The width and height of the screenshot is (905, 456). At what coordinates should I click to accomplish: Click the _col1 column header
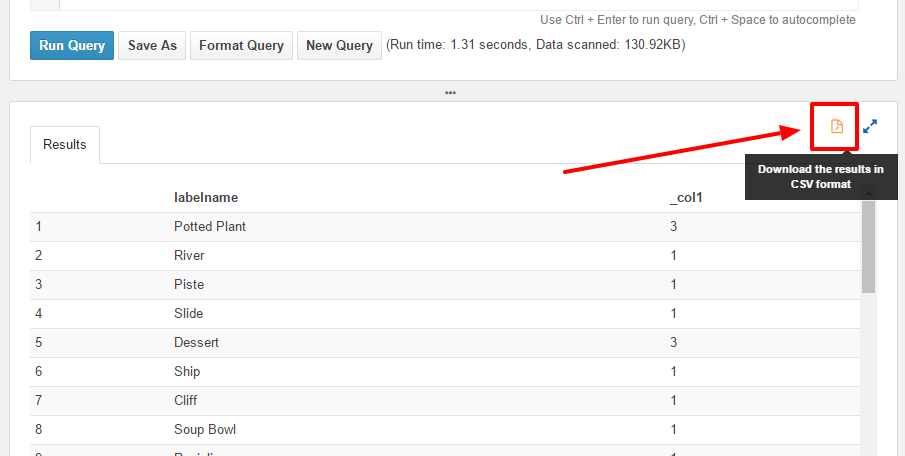click(x=686, y=197)
